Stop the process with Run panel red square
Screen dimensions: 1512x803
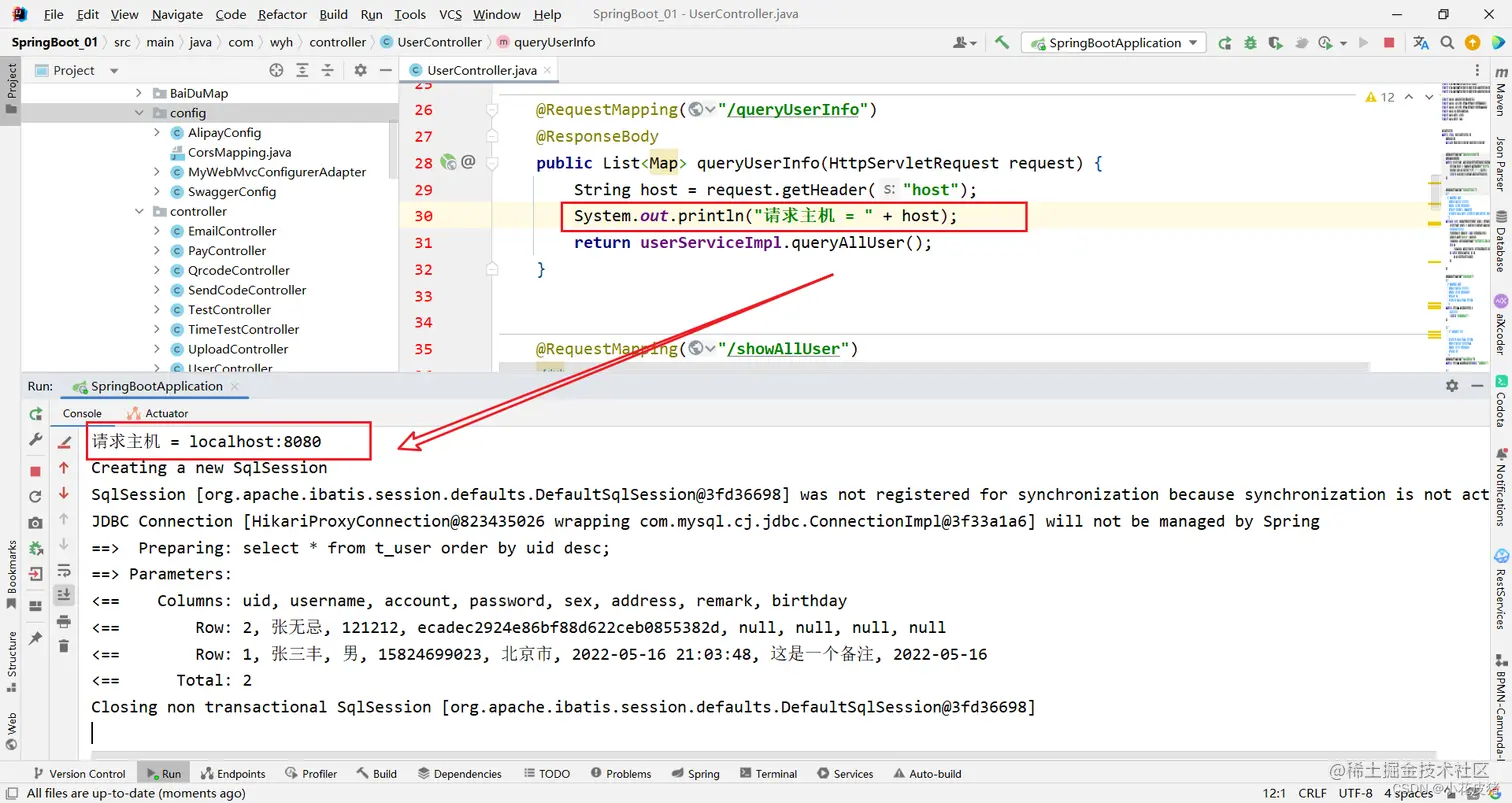click(36, 471)
